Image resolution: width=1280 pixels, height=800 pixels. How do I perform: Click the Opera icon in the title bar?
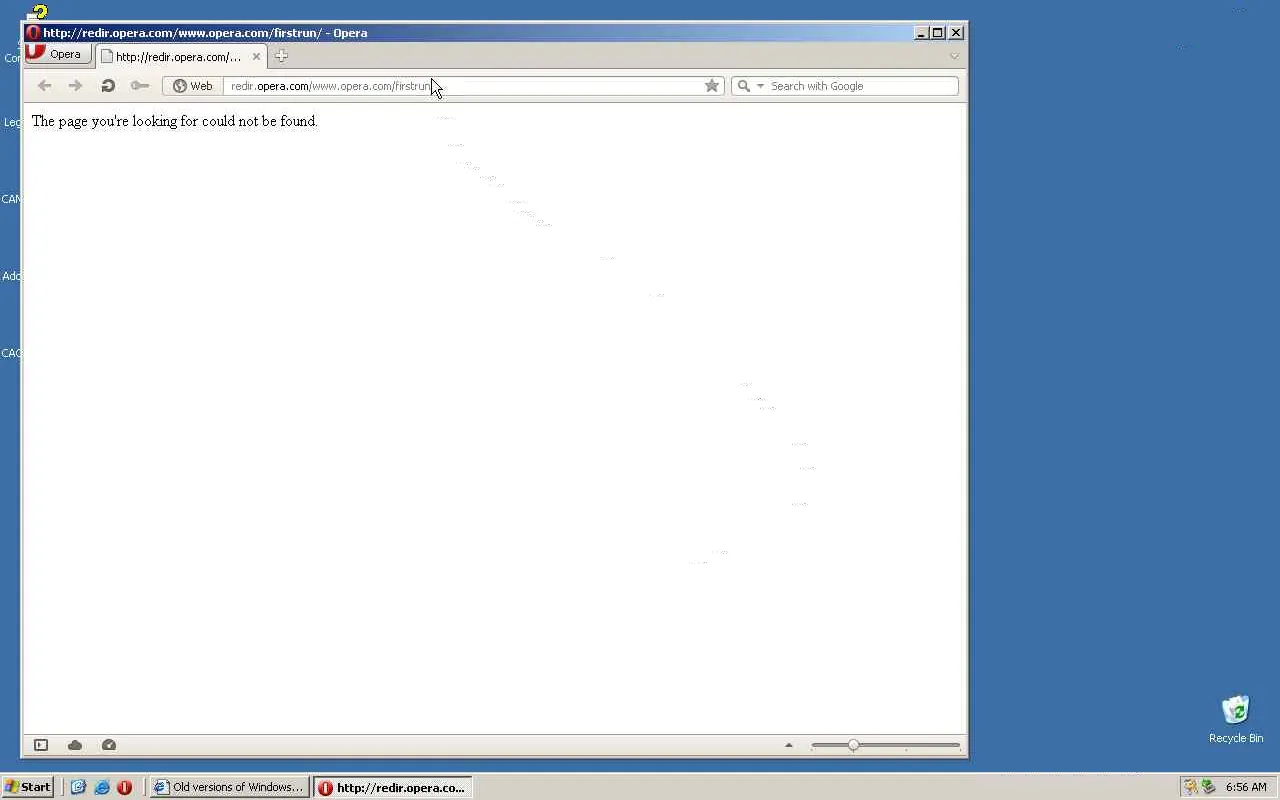pos(33,33)
